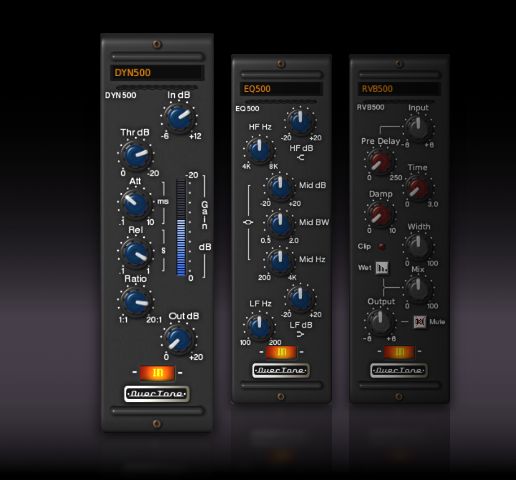
Task: Click the mid band bell icon
Action: click(x=248, y=222)
